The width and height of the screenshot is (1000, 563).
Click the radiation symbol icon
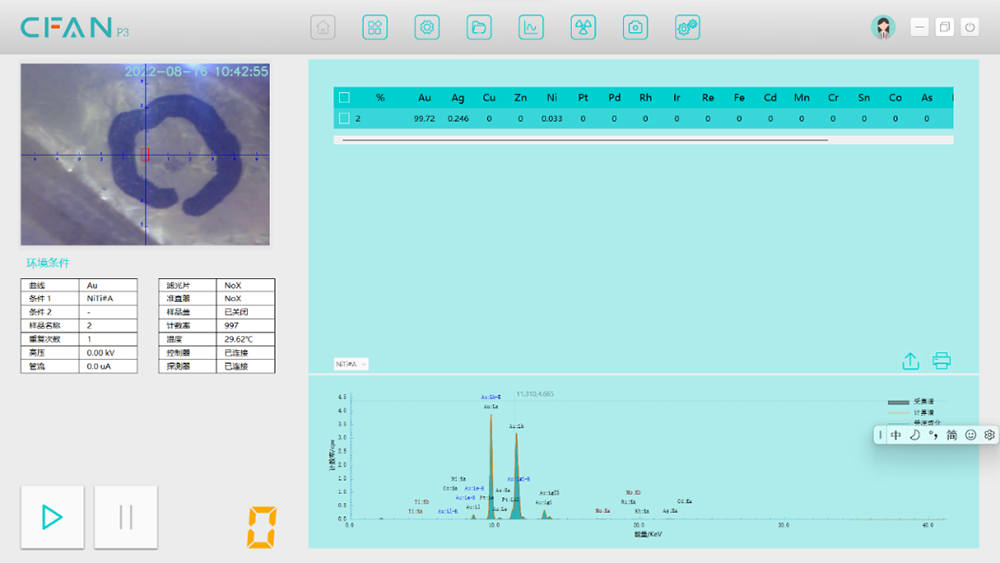[x=583, y=28]
